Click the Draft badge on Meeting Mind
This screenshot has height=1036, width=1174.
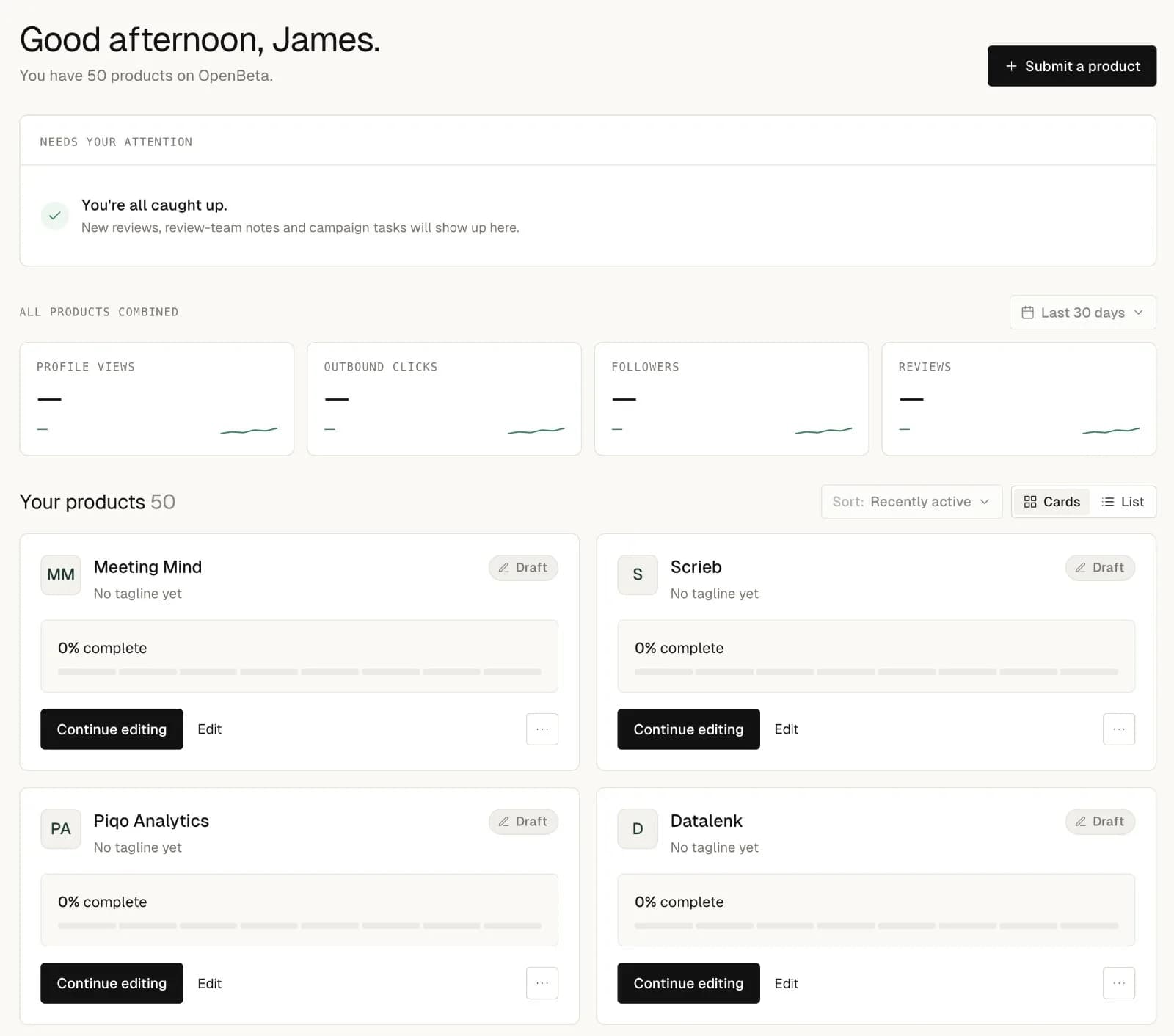coord(523,567)
